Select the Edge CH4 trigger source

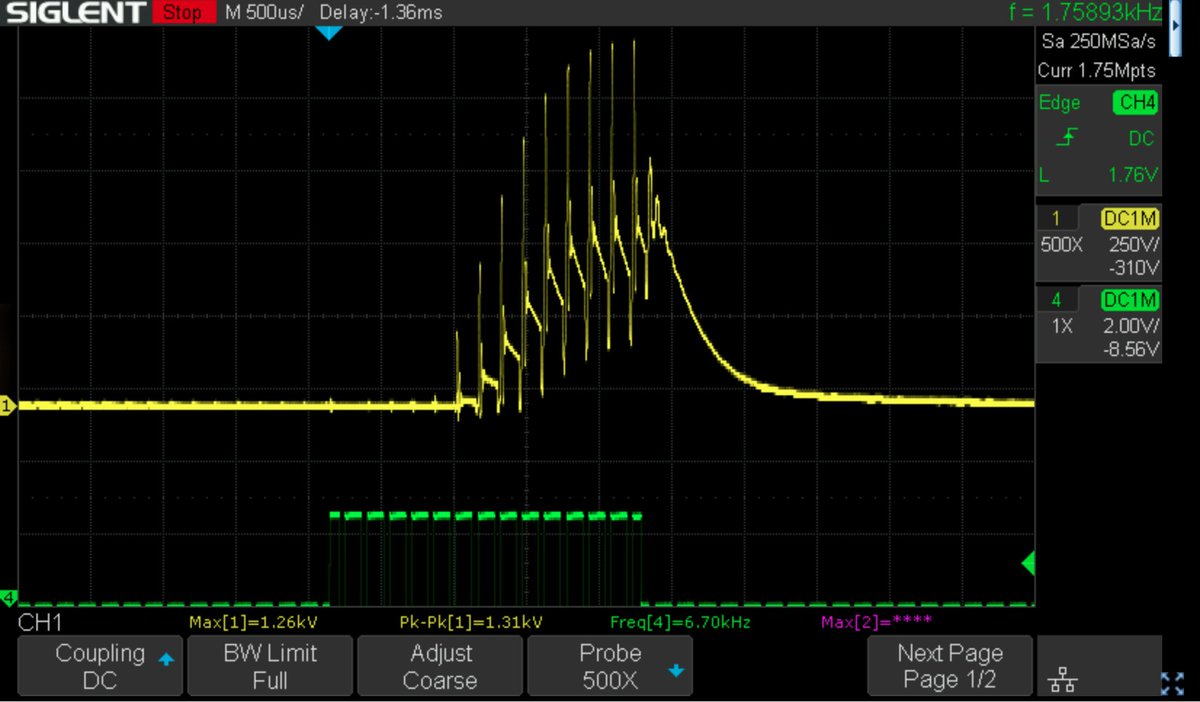(x=1135, y=102)
